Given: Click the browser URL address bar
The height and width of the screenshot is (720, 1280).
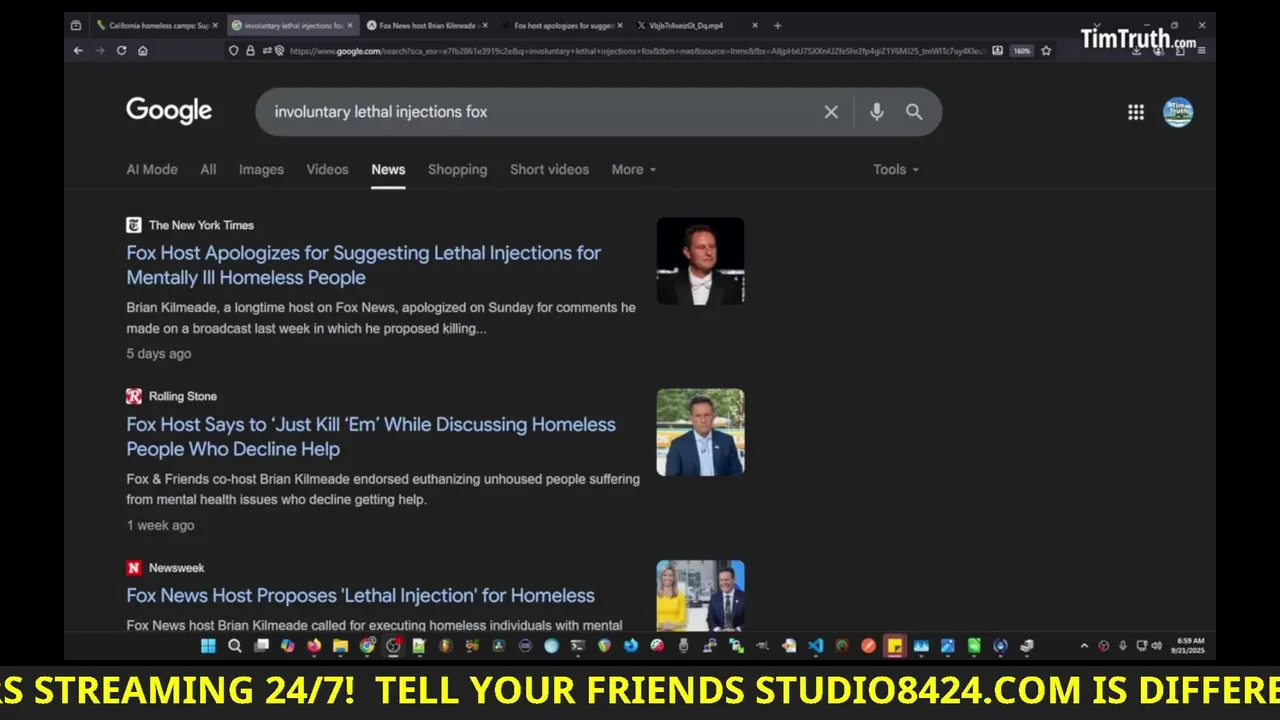Looking at the screenshot, I should coord(636,50).
